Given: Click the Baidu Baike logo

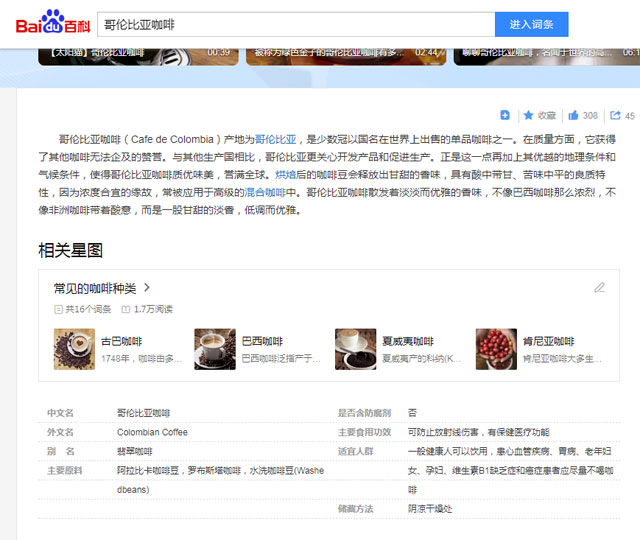Looking at the screenshot, I should 53,22.
